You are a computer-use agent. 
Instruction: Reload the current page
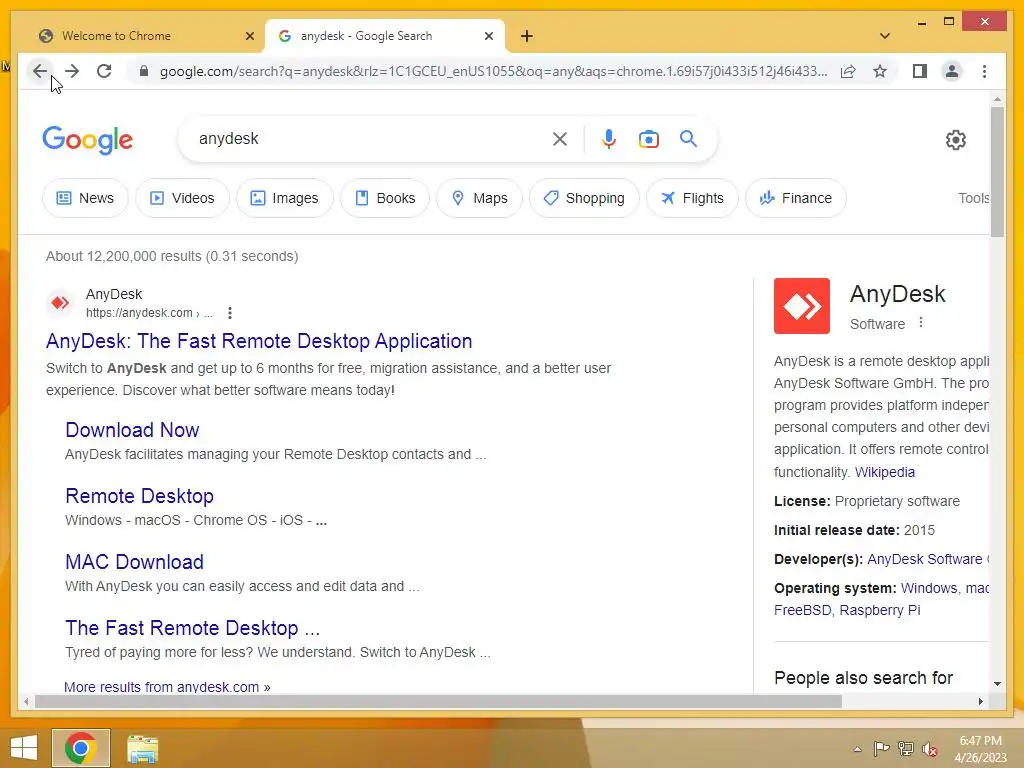104,71
